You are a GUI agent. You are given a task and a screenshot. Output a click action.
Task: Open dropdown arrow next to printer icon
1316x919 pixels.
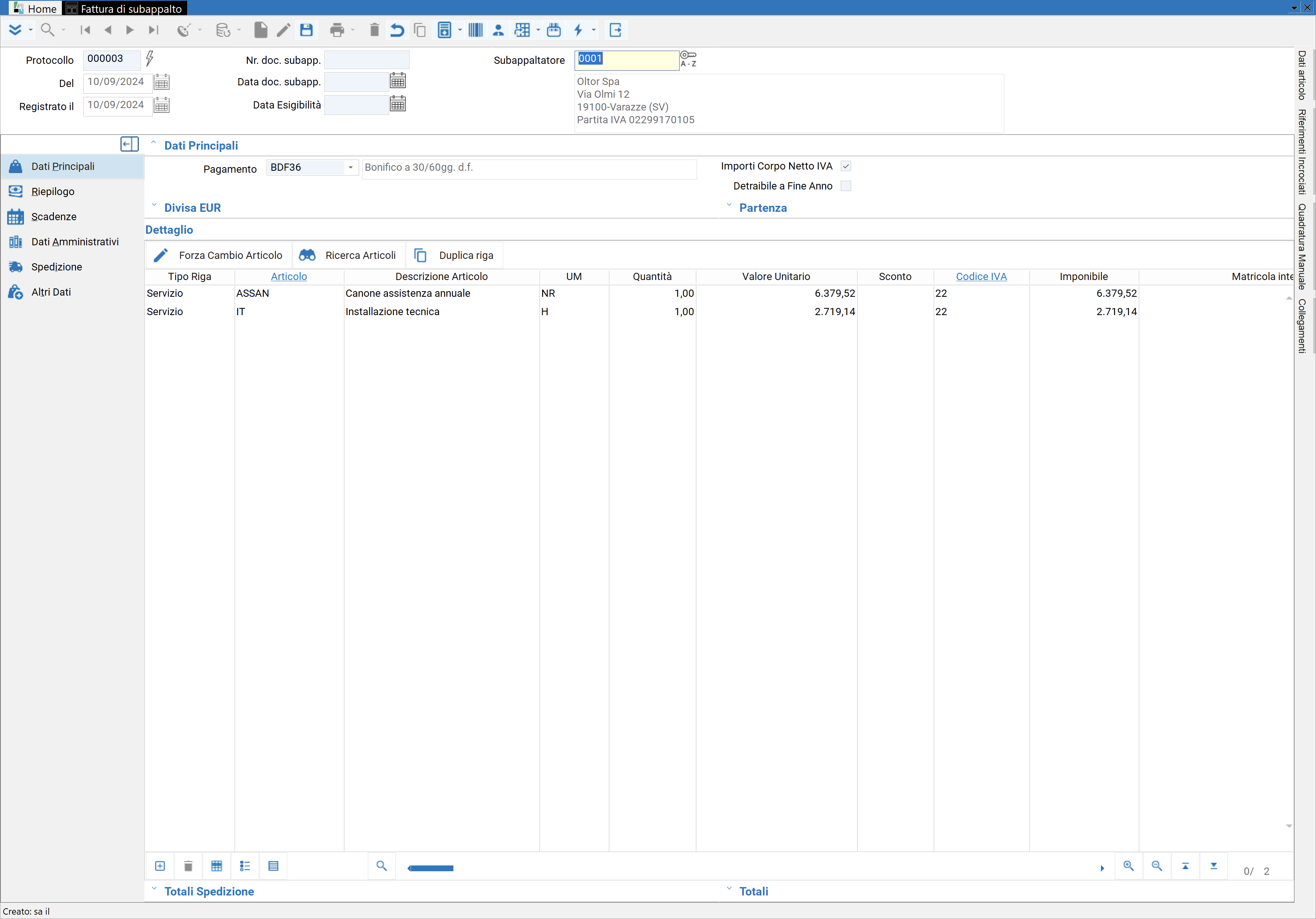352,30
